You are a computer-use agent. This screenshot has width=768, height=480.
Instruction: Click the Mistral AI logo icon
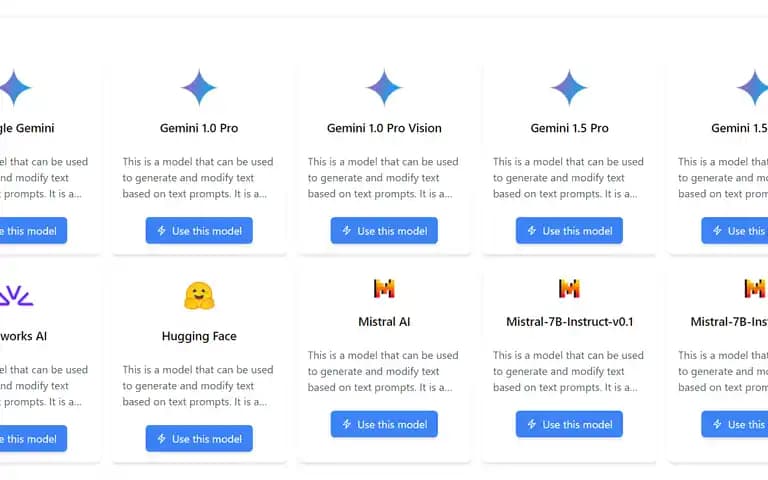384,288
